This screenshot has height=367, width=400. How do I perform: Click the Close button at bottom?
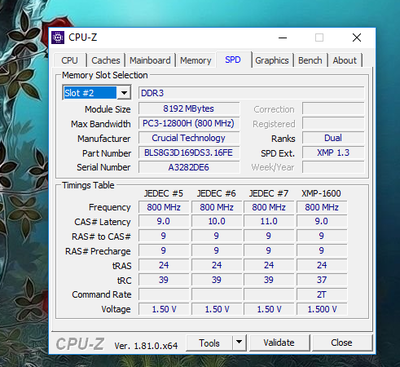[342, 342]
